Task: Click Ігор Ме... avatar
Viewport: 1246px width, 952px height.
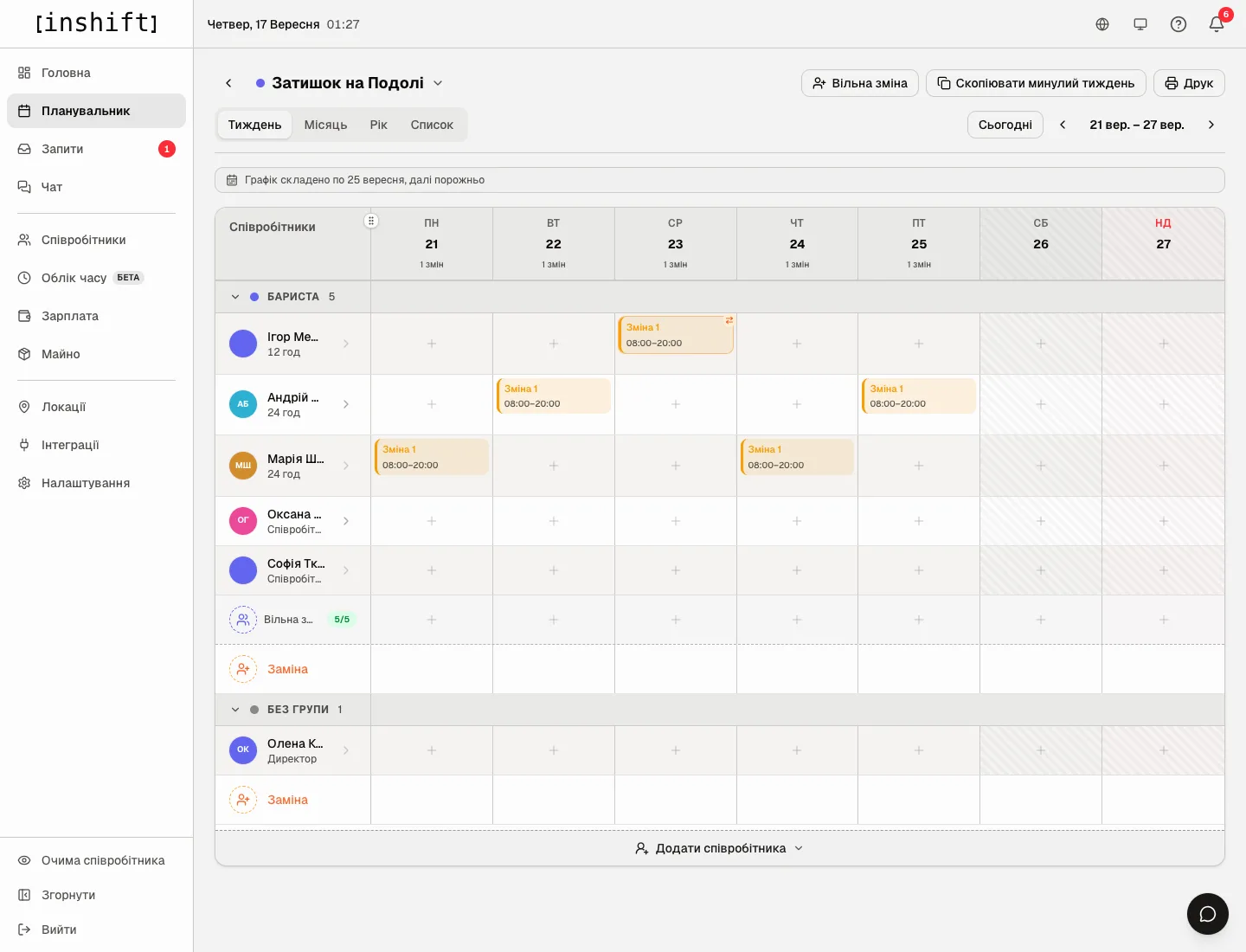Action: pos(243,344)
